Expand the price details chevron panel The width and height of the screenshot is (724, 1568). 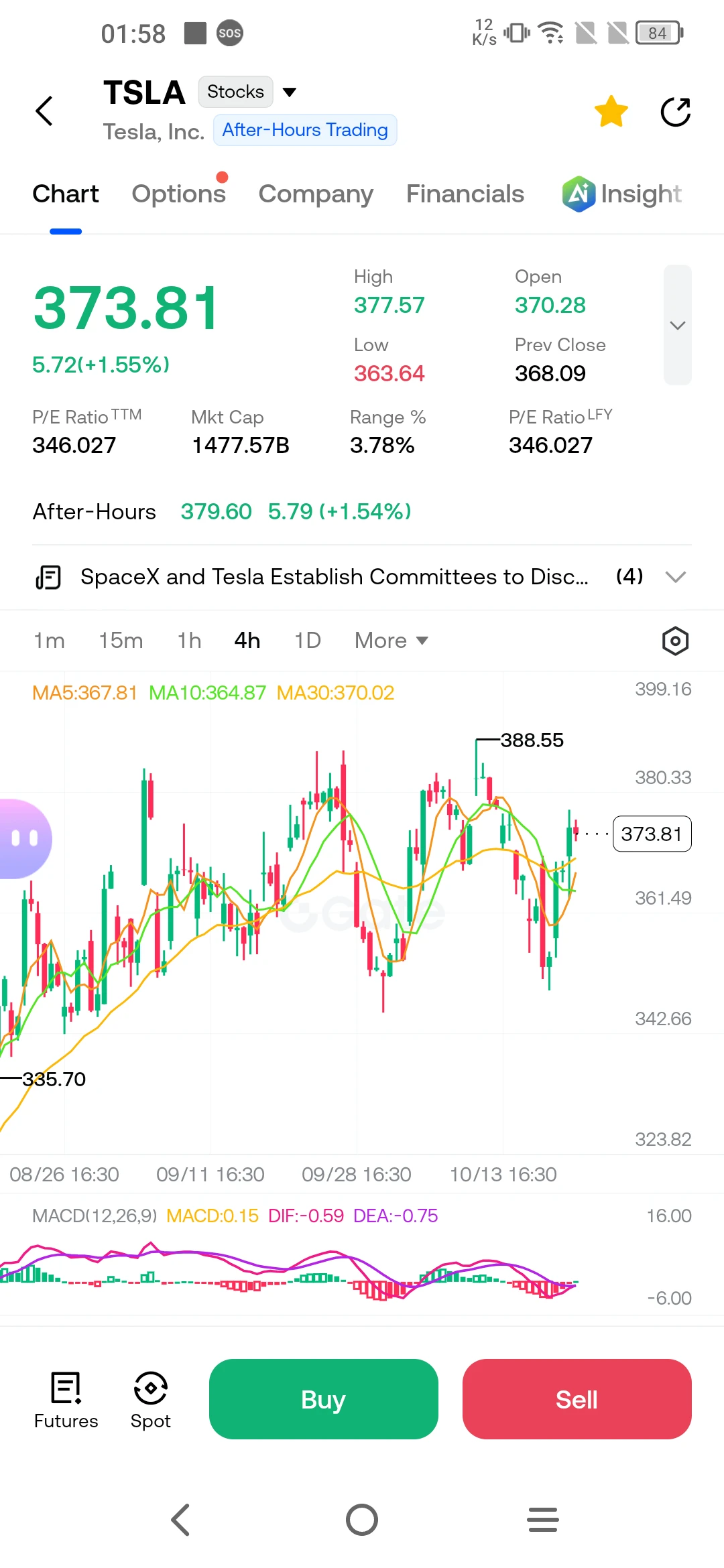point(678,325)
